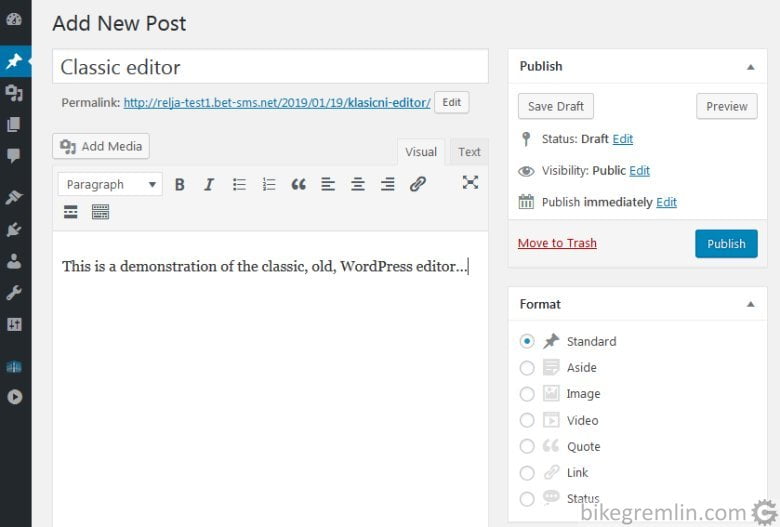The width and height of the screenshot is (780, 527).
Task: Click the Preview button
Action: (x=727, y=106)
